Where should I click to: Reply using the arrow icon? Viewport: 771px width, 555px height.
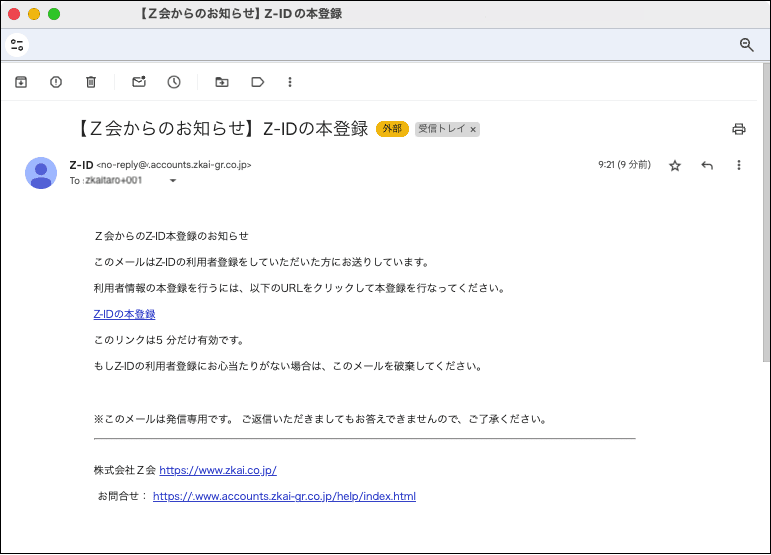707,166
